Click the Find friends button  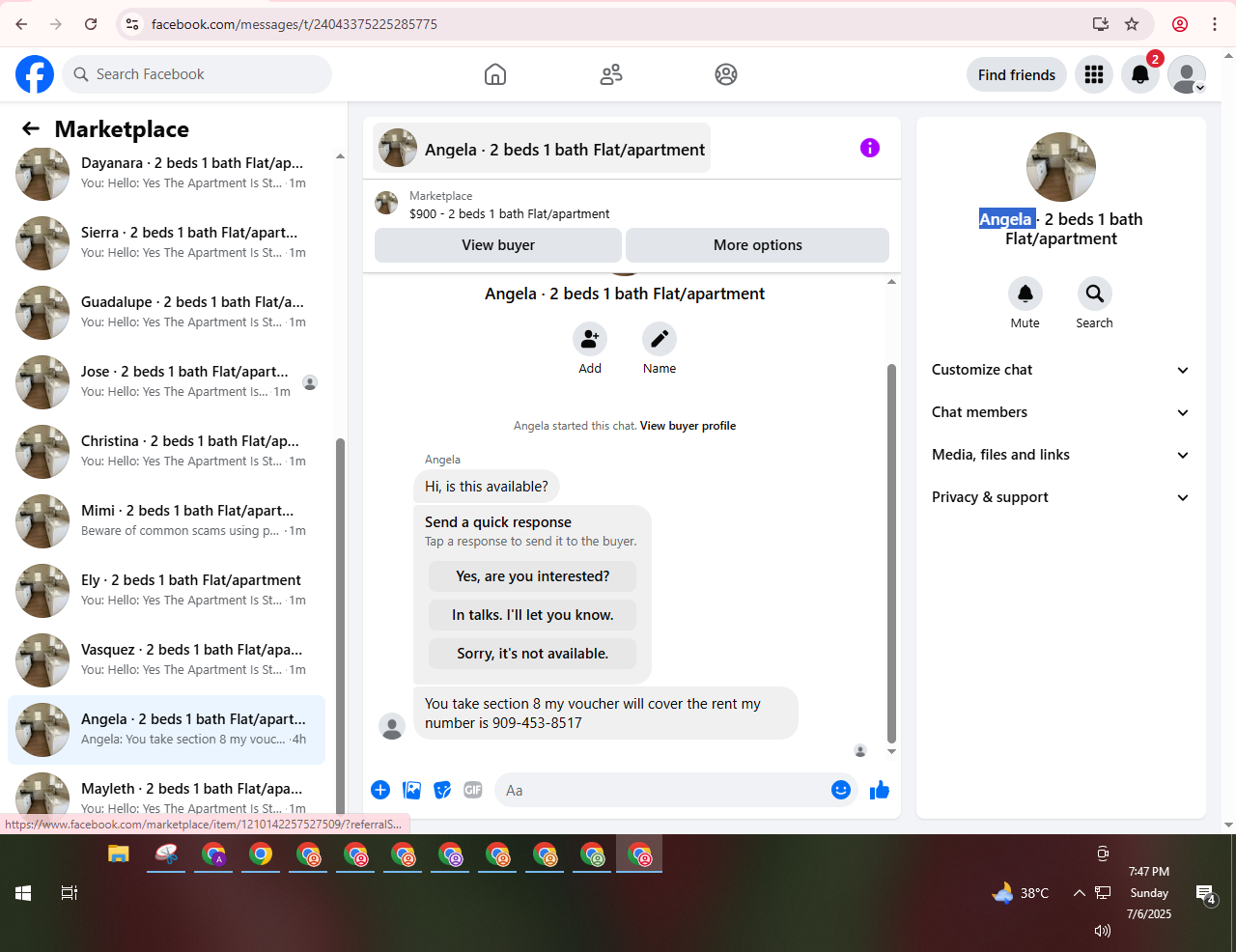coord(1017,74)
